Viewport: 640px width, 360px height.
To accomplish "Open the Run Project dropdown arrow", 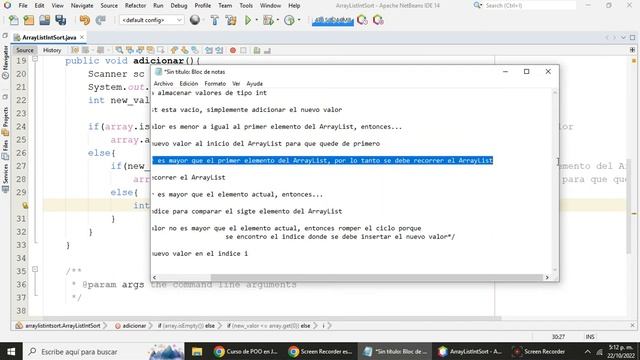I will (x=257, y=20).
